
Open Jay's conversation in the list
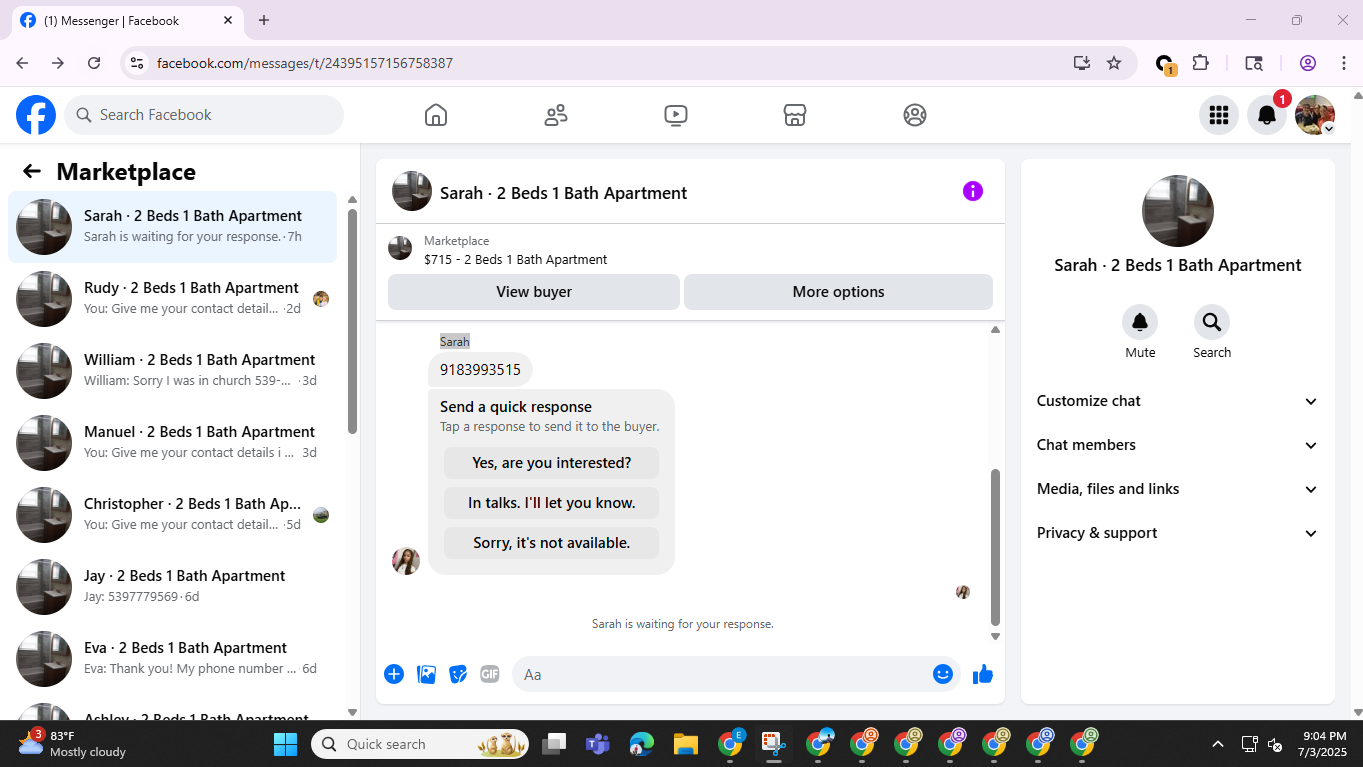tap(172, 587)
